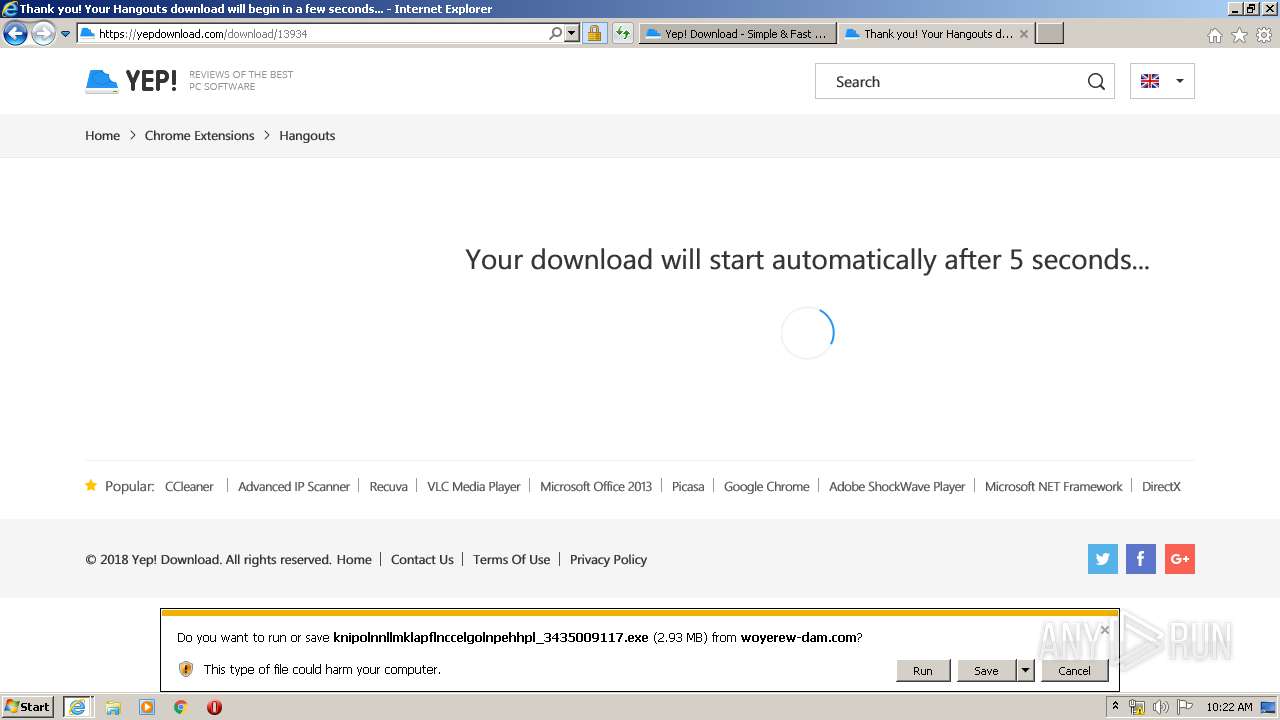Click the Facebook share icon
This screenshot has width=1280, height=720.
(x=1141, y=559)
